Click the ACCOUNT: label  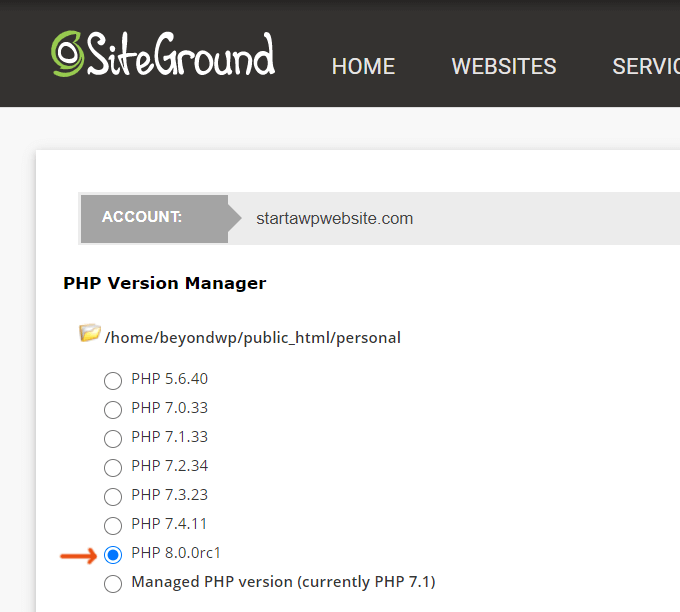[x=142, y=217]
